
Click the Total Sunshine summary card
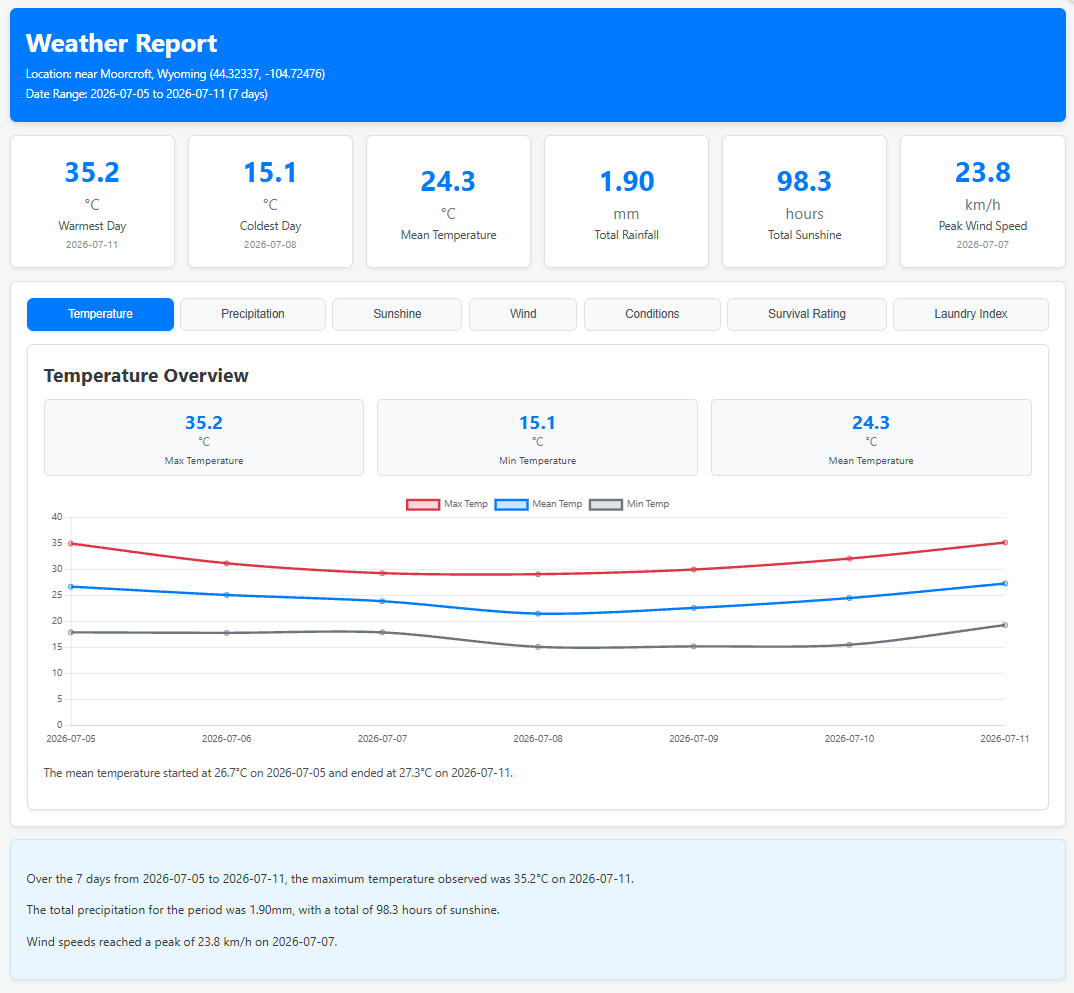point(804,201)
